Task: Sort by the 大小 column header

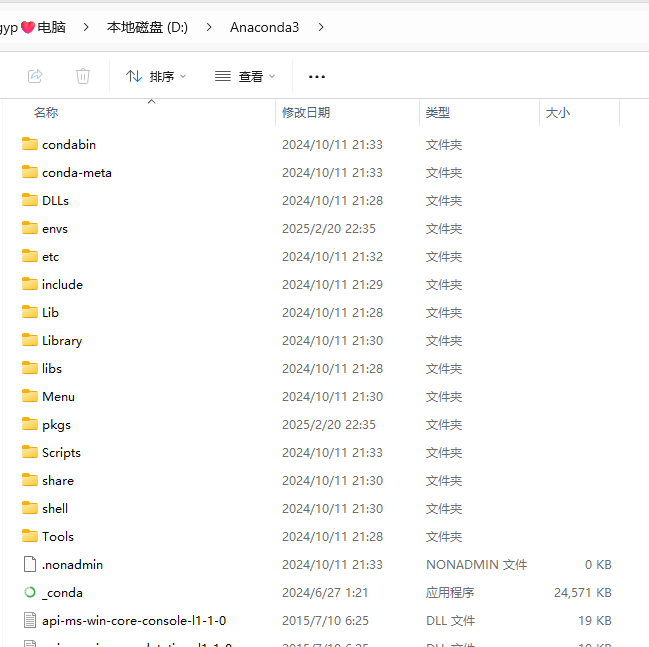Action: 558,113
